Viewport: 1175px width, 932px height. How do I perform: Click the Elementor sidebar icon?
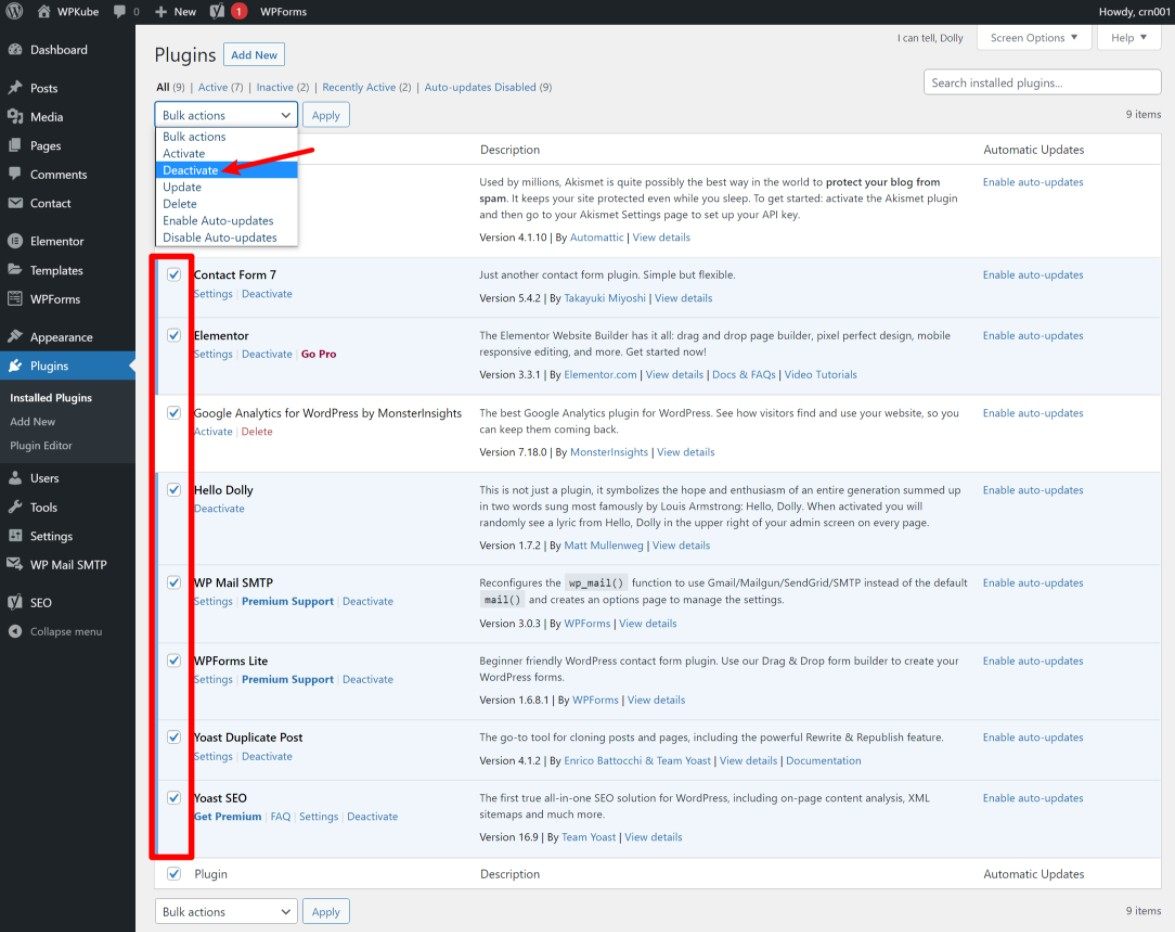click(15, 241)
